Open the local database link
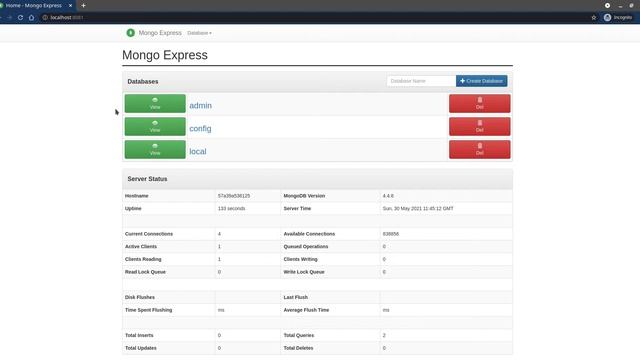Image resolution: width=640 pixels, height=360 pixels. (x=198, y=151)
